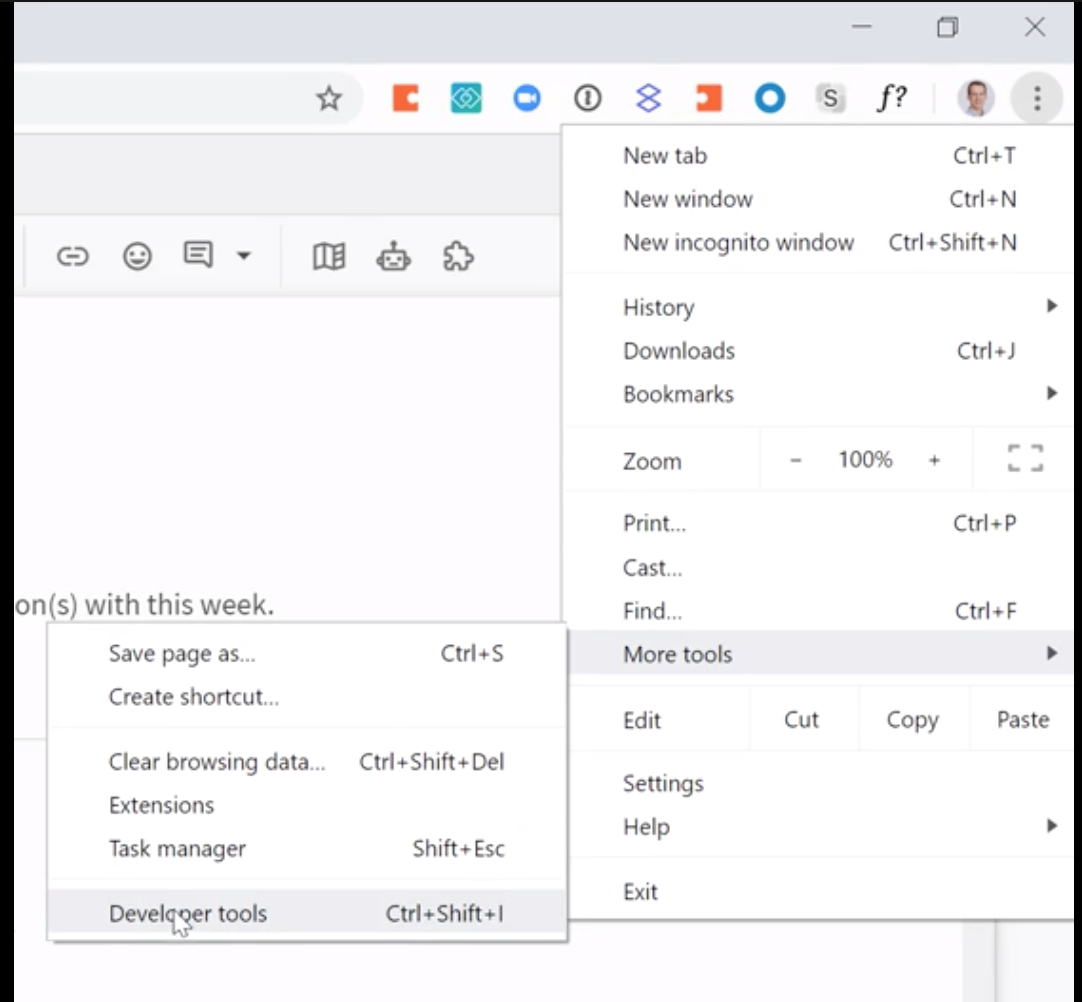The height and width of the screenshot is (1002, 1082).
Task: Click the fullscreen toggle next to Zoom
Action: click(x=1024, y=458)
